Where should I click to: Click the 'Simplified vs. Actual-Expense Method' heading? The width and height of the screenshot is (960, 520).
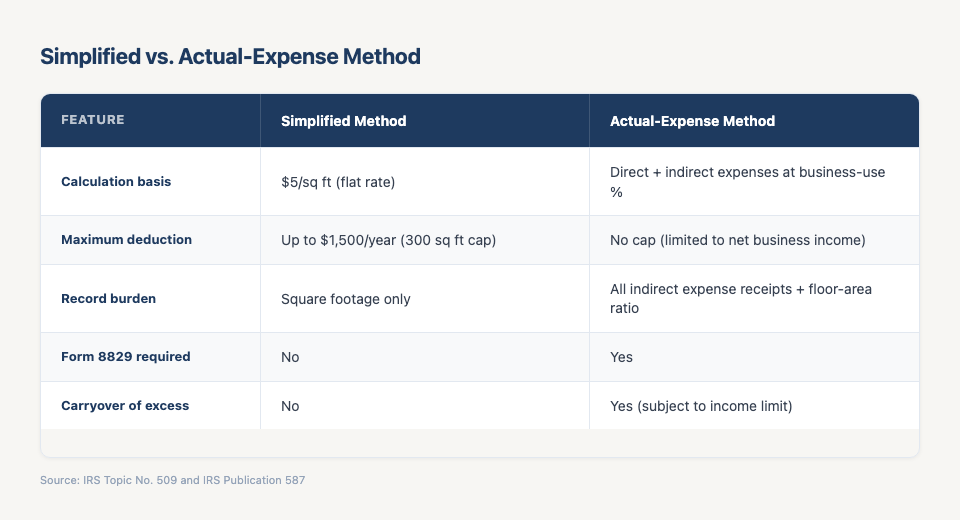tap(230, 56)
